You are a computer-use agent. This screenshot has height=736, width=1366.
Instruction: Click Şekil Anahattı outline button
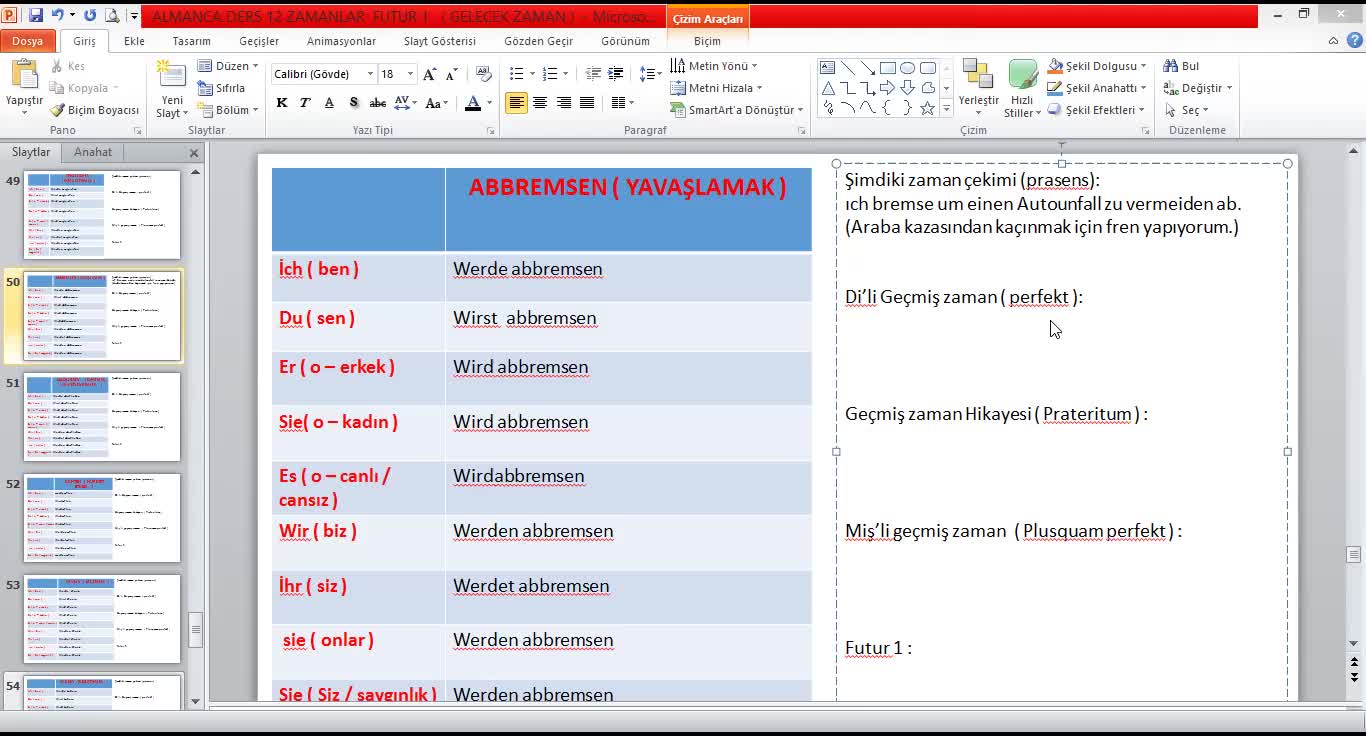coord(1097,88)
